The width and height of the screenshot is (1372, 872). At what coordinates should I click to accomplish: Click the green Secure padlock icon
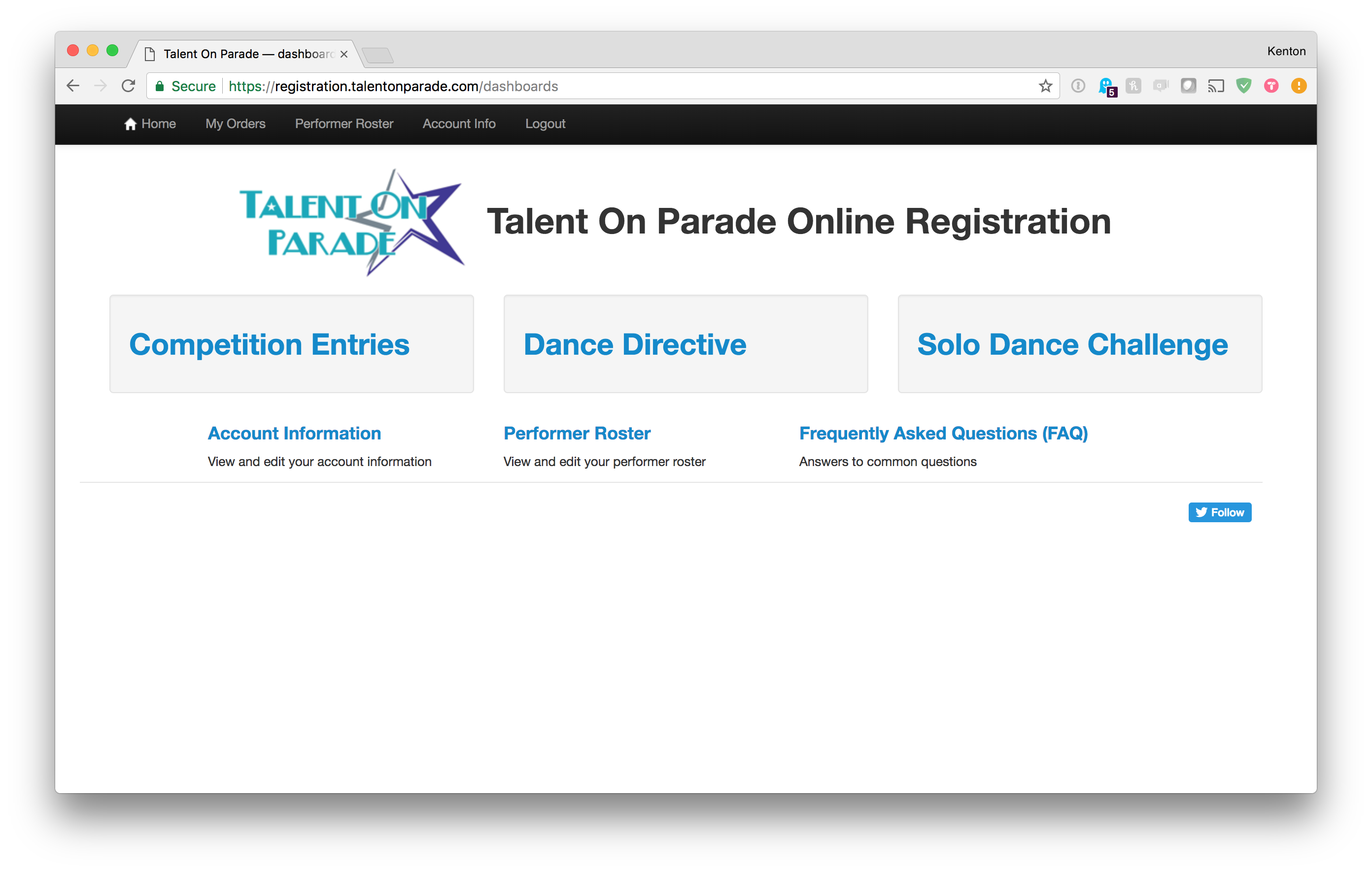click(x=160, y=86)
